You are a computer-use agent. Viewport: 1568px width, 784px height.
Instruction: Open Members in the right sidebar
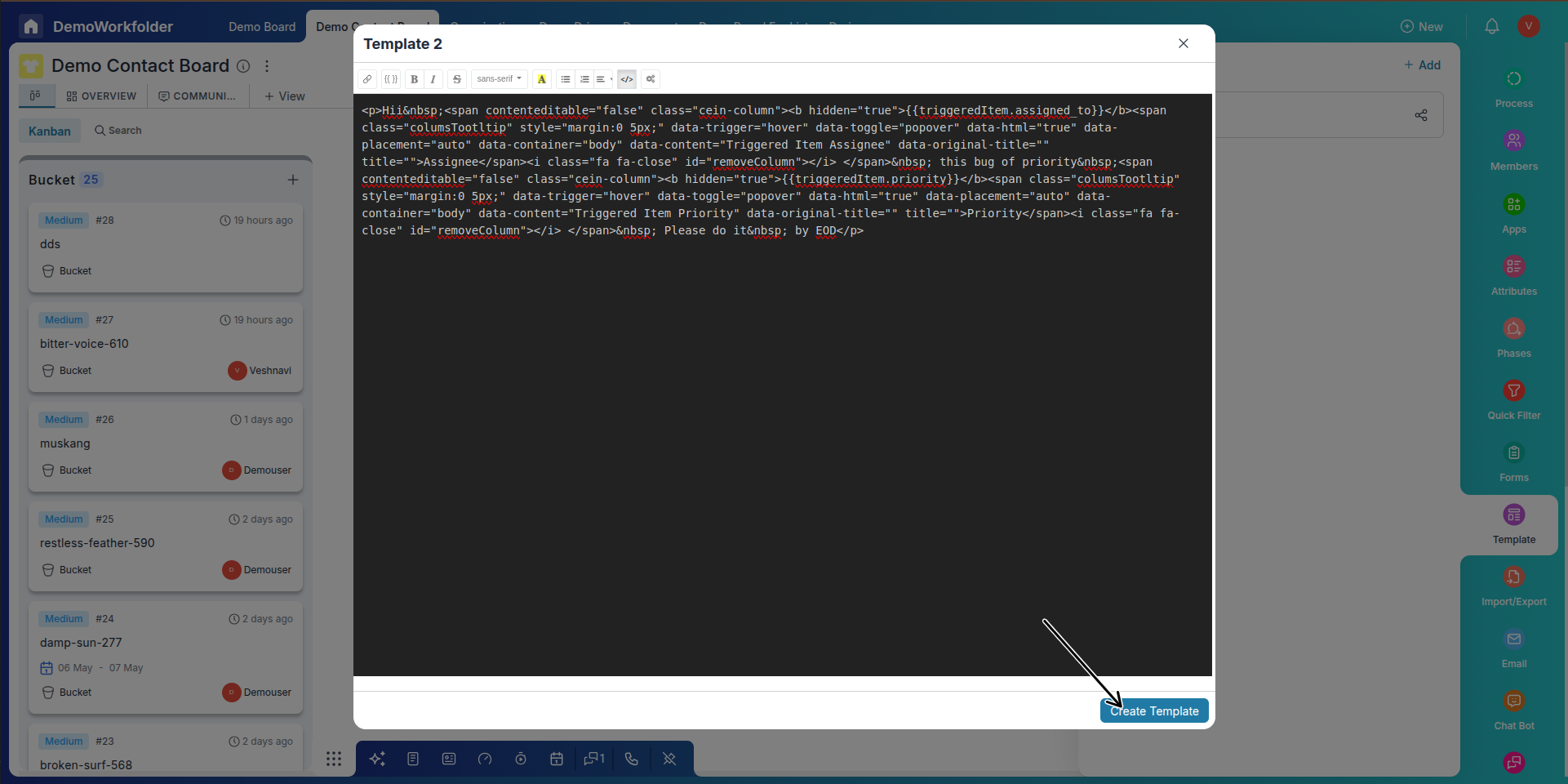[x=1514, y=151]
